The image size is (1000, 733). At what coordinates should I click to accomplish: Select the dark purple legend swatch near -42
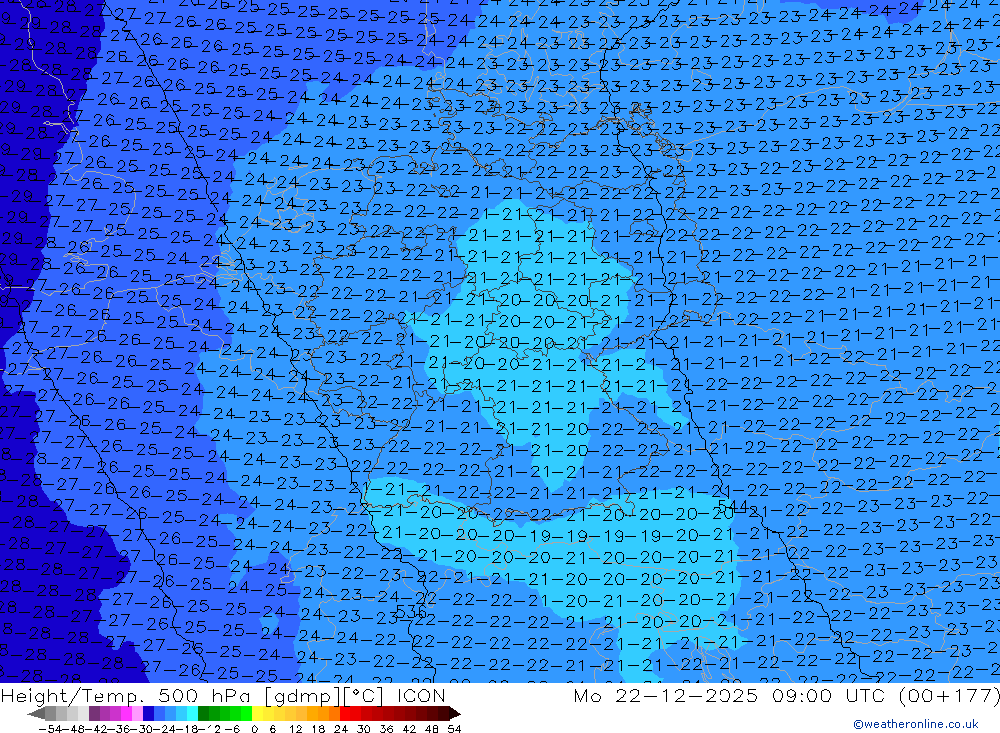click(x=94, y=714)
